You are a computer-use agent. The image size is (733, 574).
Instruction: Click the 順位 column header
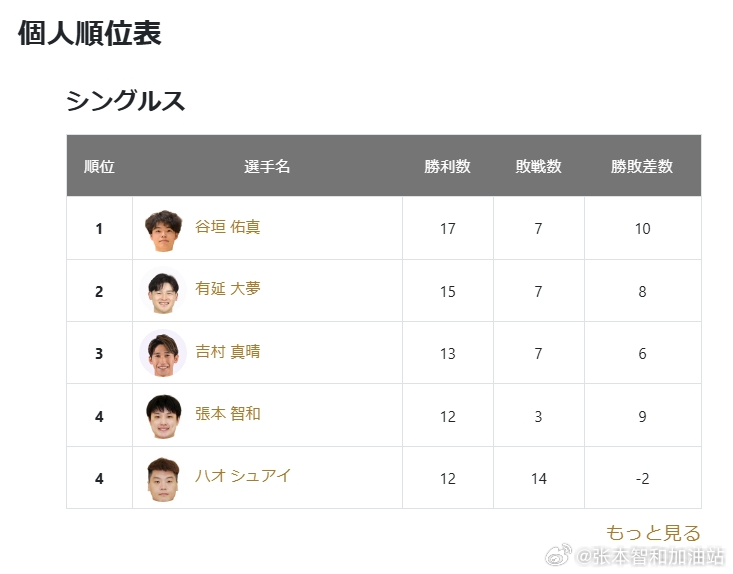point(99,166)
